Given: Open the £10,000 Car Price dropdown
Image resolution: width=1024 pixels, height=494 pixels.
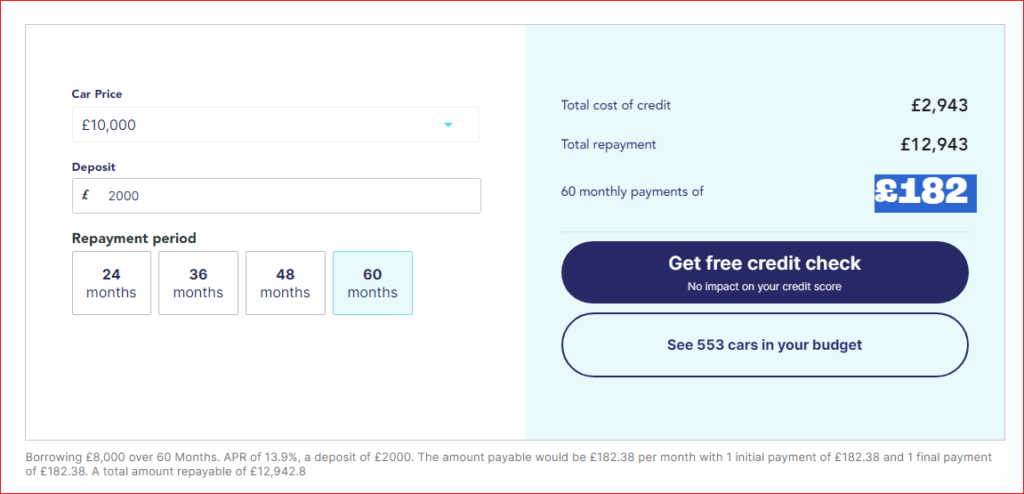Looking at the screenshot, I should point(276,125).
